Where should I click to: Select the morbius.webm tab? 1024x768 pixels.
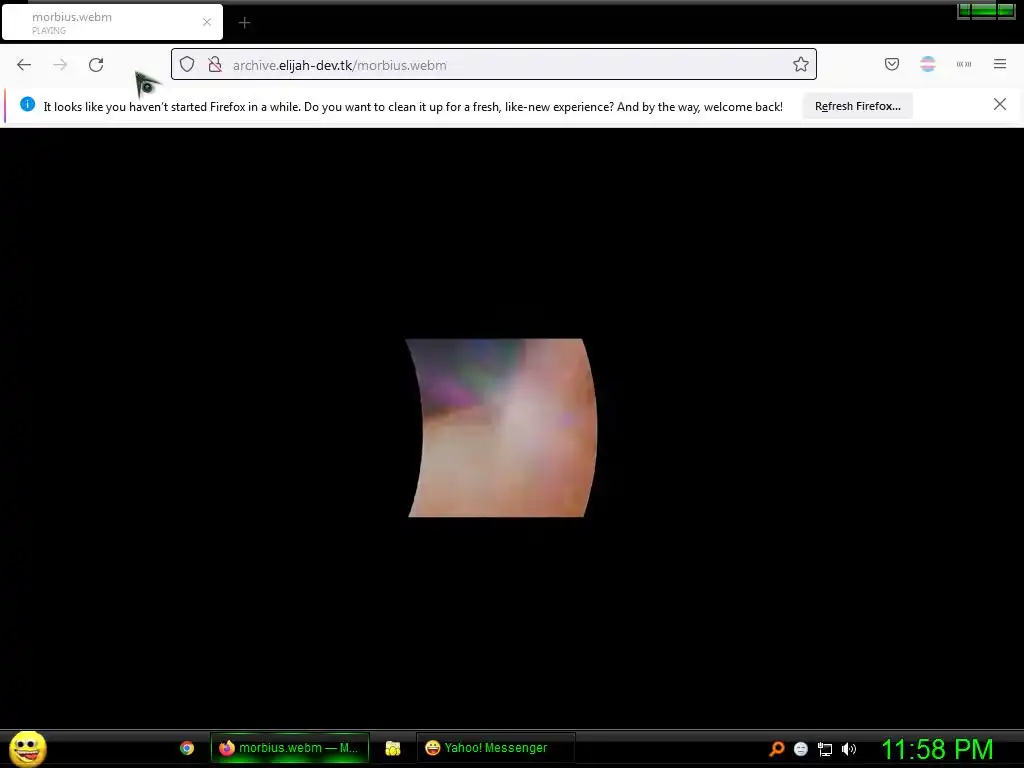tap(112, 22)
